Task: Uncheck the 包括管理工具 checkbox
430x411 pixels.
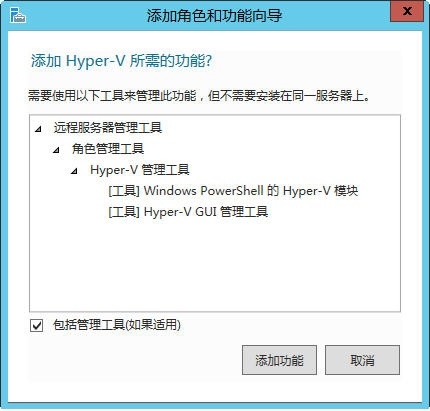Action: click(36, 325)
